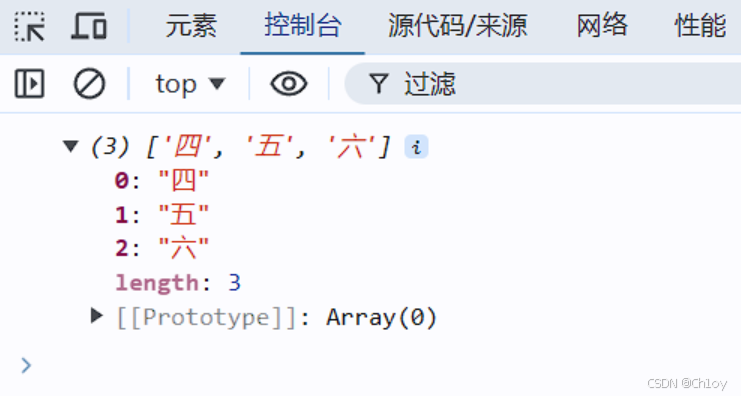Open the 元素 tab

(191, 26)
